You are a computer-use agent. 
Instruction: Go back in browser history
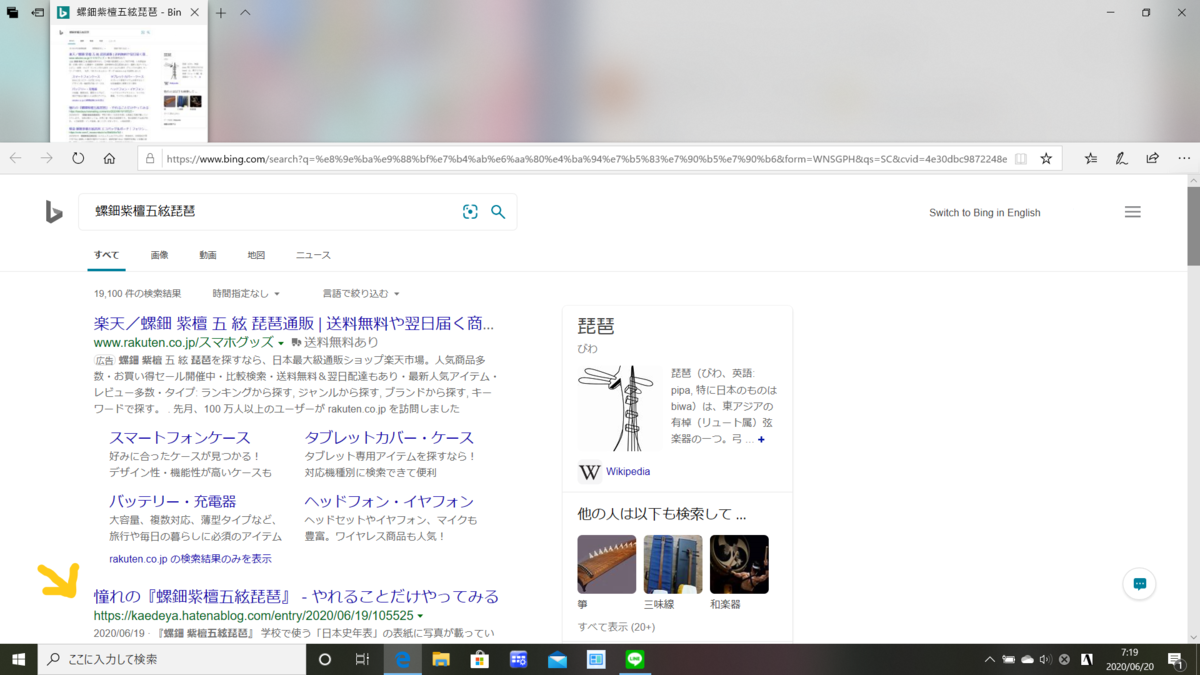[x=16, y=158]
